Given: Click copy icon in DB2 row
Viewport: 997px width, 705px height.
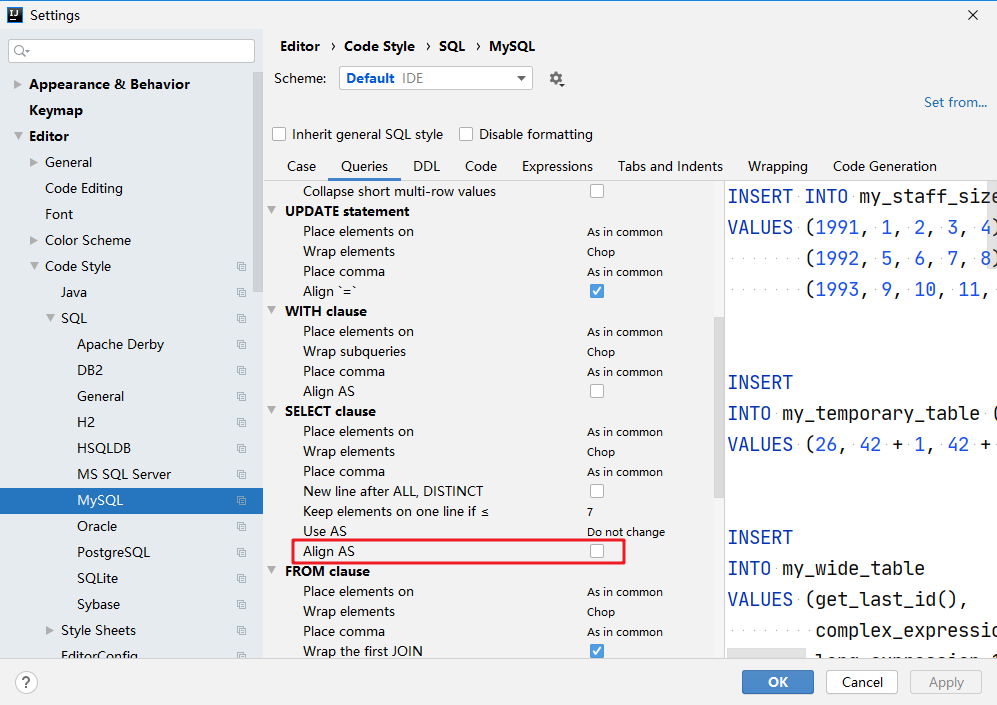Looking at the screenshot, I should (x=242, y=371).
